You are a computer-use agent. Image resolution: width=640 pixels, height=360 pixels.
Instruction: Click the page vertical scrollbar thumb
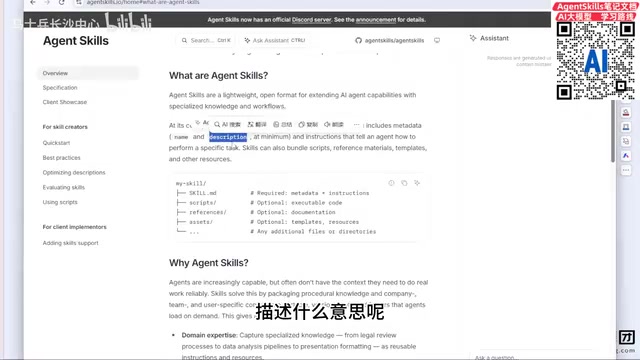click(613, 131)
